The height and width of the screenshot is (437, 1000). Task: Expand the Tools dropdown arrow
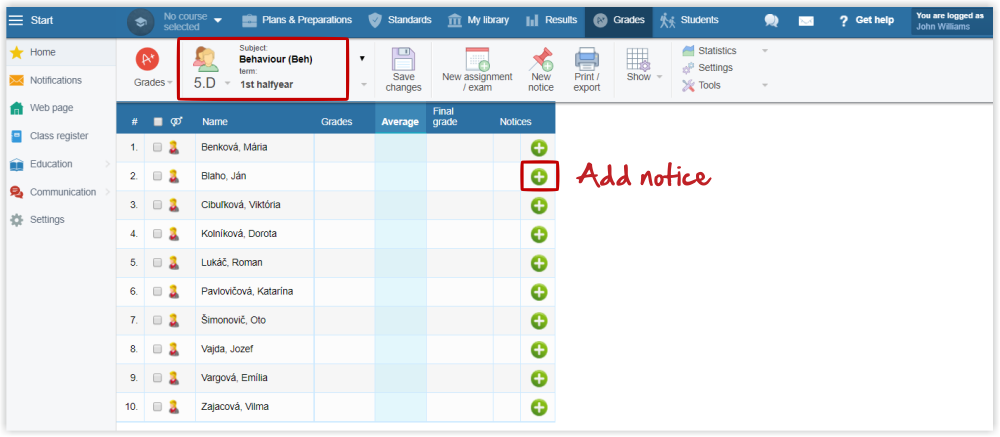coord(765,85)
